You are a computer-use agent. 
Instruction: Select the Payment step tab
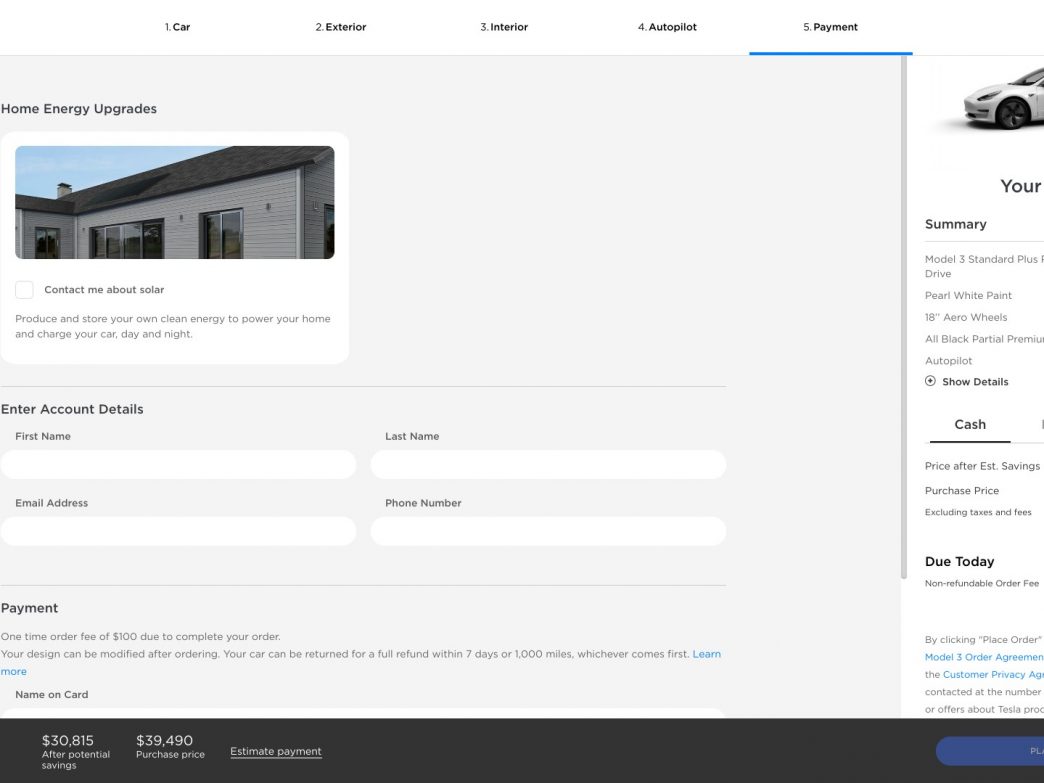830,27
